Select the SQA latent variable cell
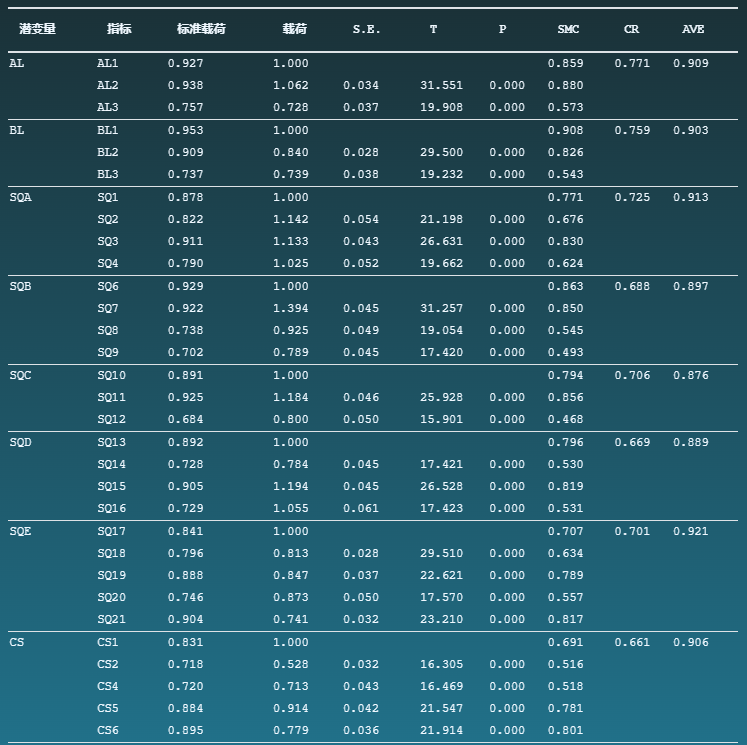Screen dimensions: 747x745 (20, 197)
